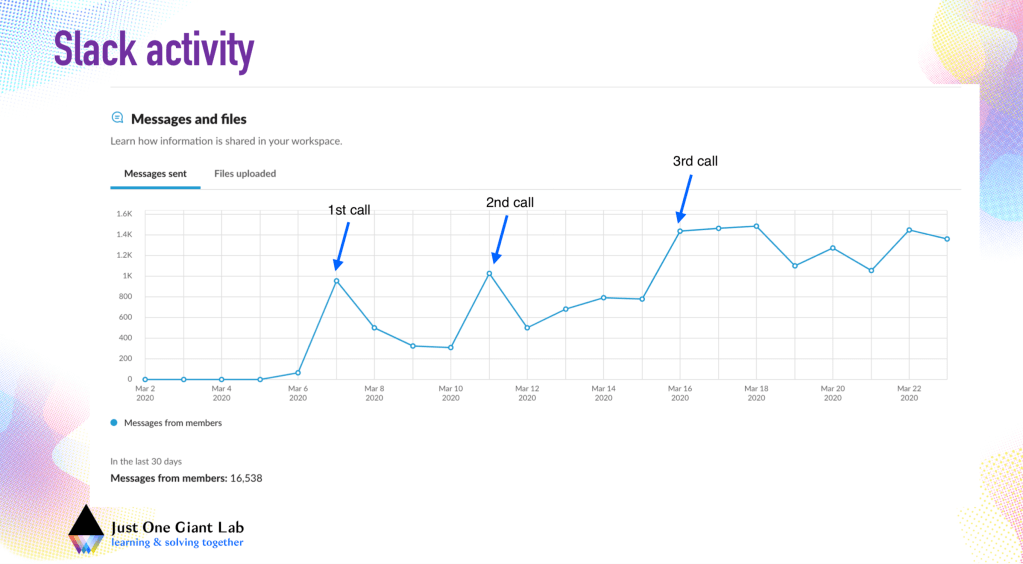Click the Mar 2 2020 axis label
Screen dimensions: 1023x564
coord(145,393)
